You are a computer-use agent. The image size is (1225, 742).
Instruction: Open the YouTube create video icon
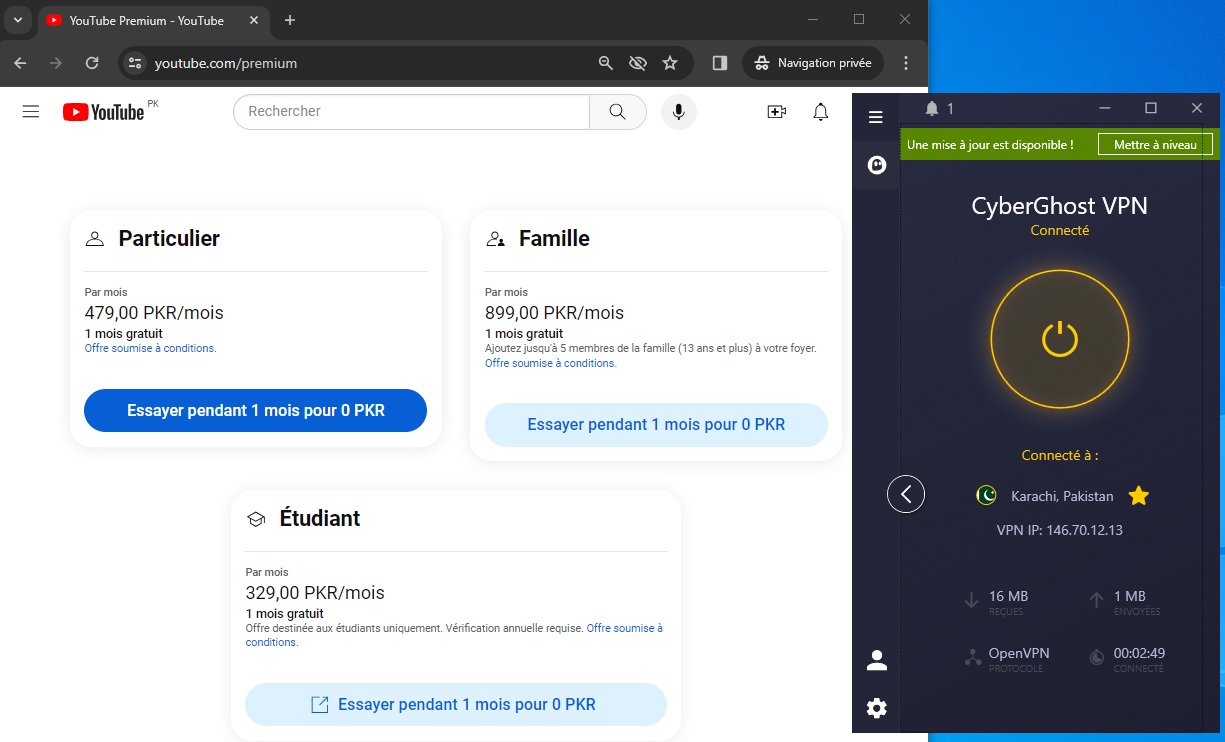tap(776, 112)
